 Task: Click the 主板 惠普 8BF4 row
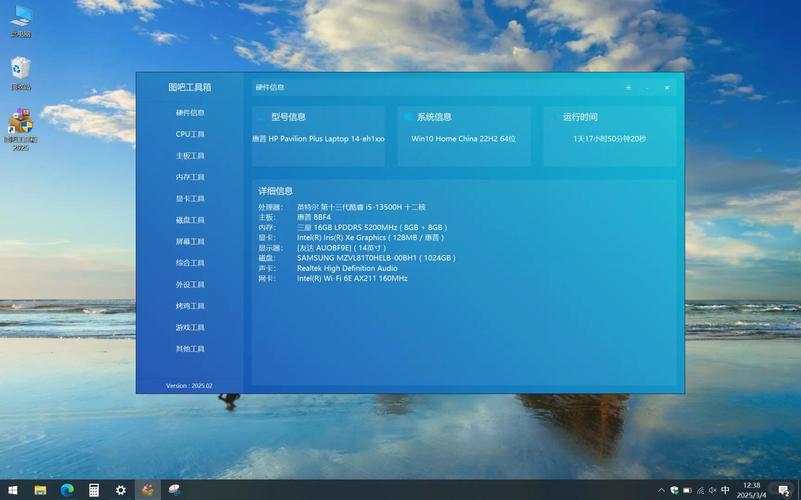coord(294,217)
